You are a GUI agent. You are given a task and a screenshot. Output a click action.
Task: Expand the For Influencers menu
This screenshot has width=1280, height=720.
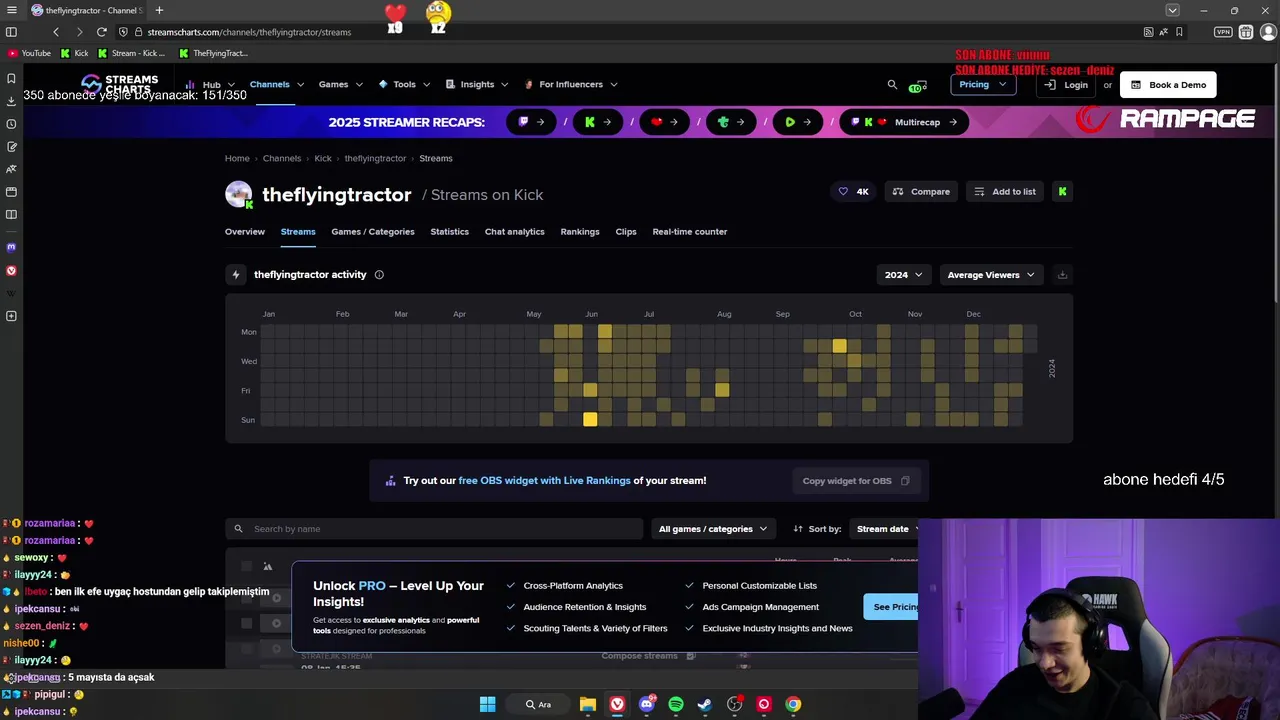click(x=571, y=84)
